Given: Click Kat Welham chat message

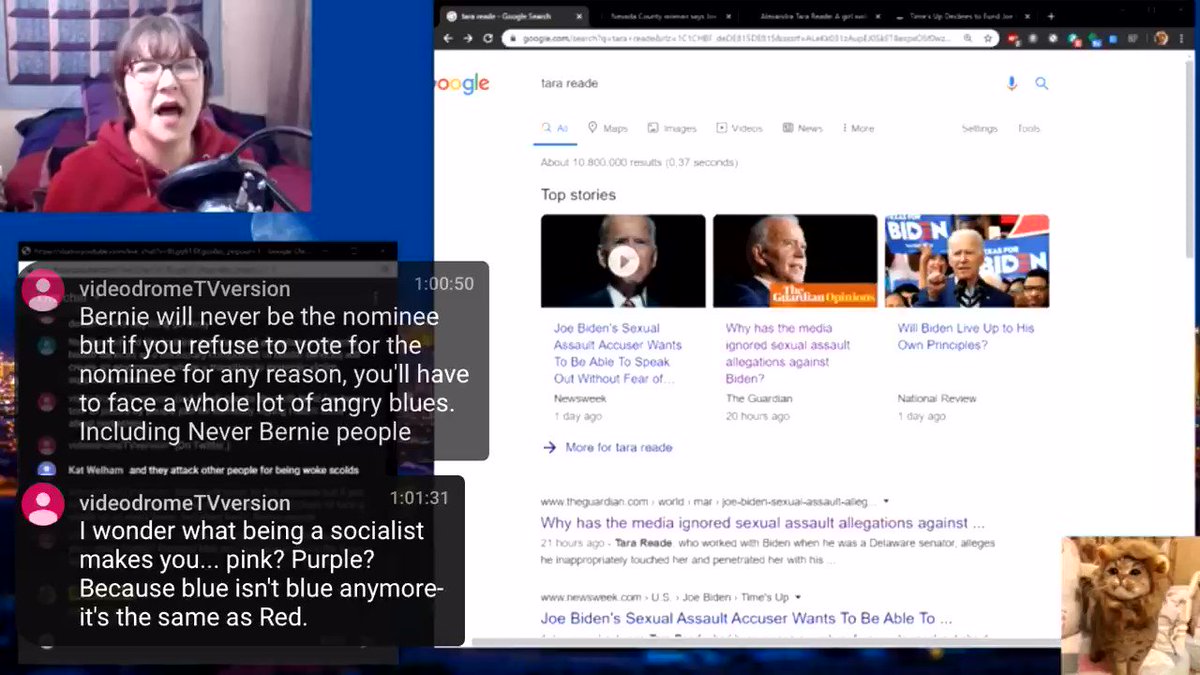Looking at the screenshot, I should pos(213,470).
